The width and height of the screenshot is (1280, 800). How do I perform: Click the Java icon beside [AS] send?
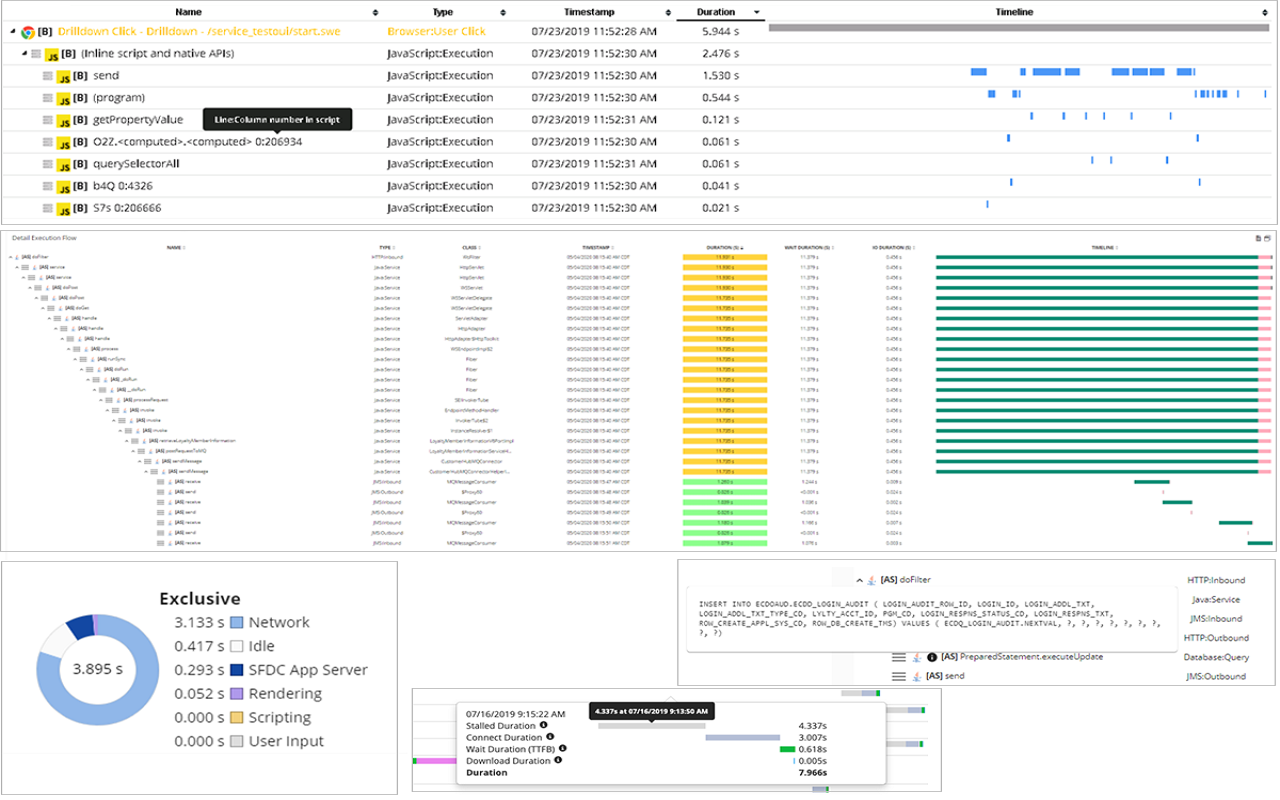tap(916, 674)
